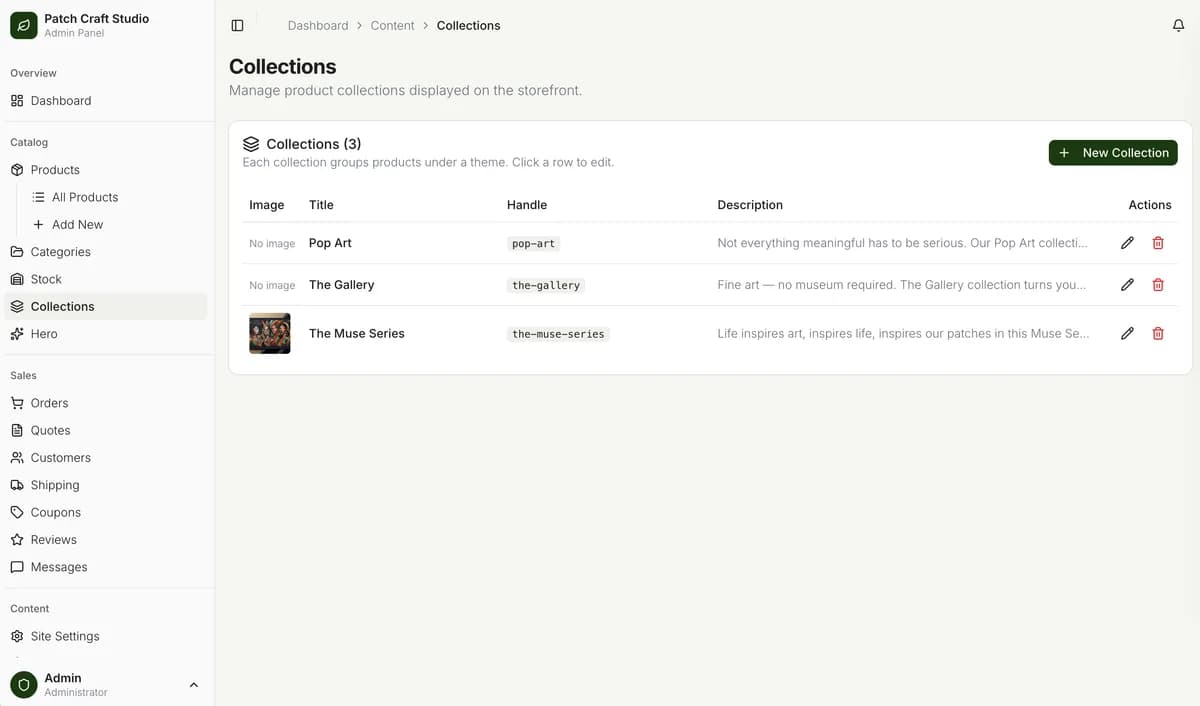The width and height of the screenshot is (1200, 706).
Task: Open the Hero sidebar item
Action: (44, 334)
